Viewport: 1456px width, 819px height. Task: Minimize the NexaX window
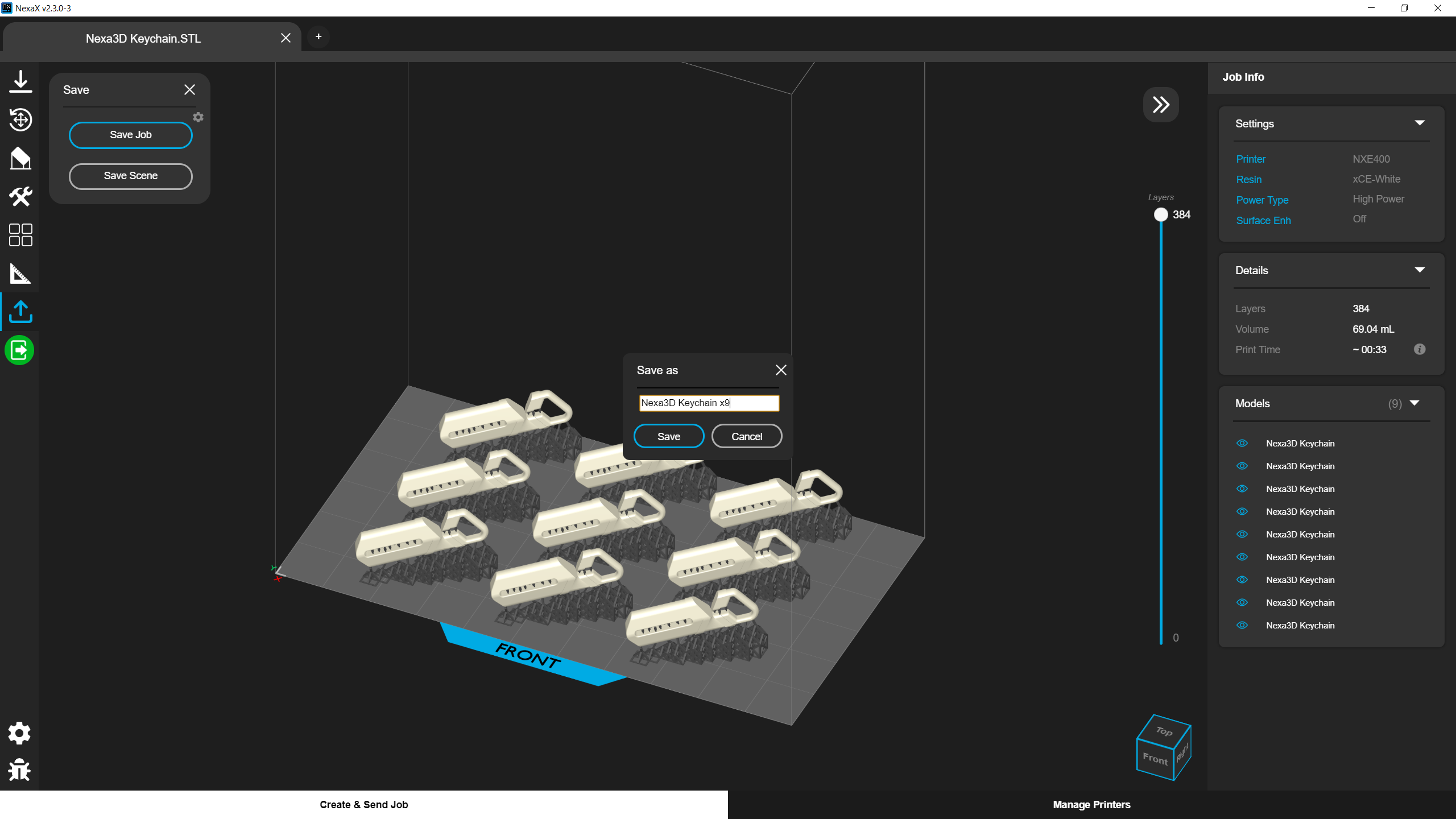point(1371,8)
